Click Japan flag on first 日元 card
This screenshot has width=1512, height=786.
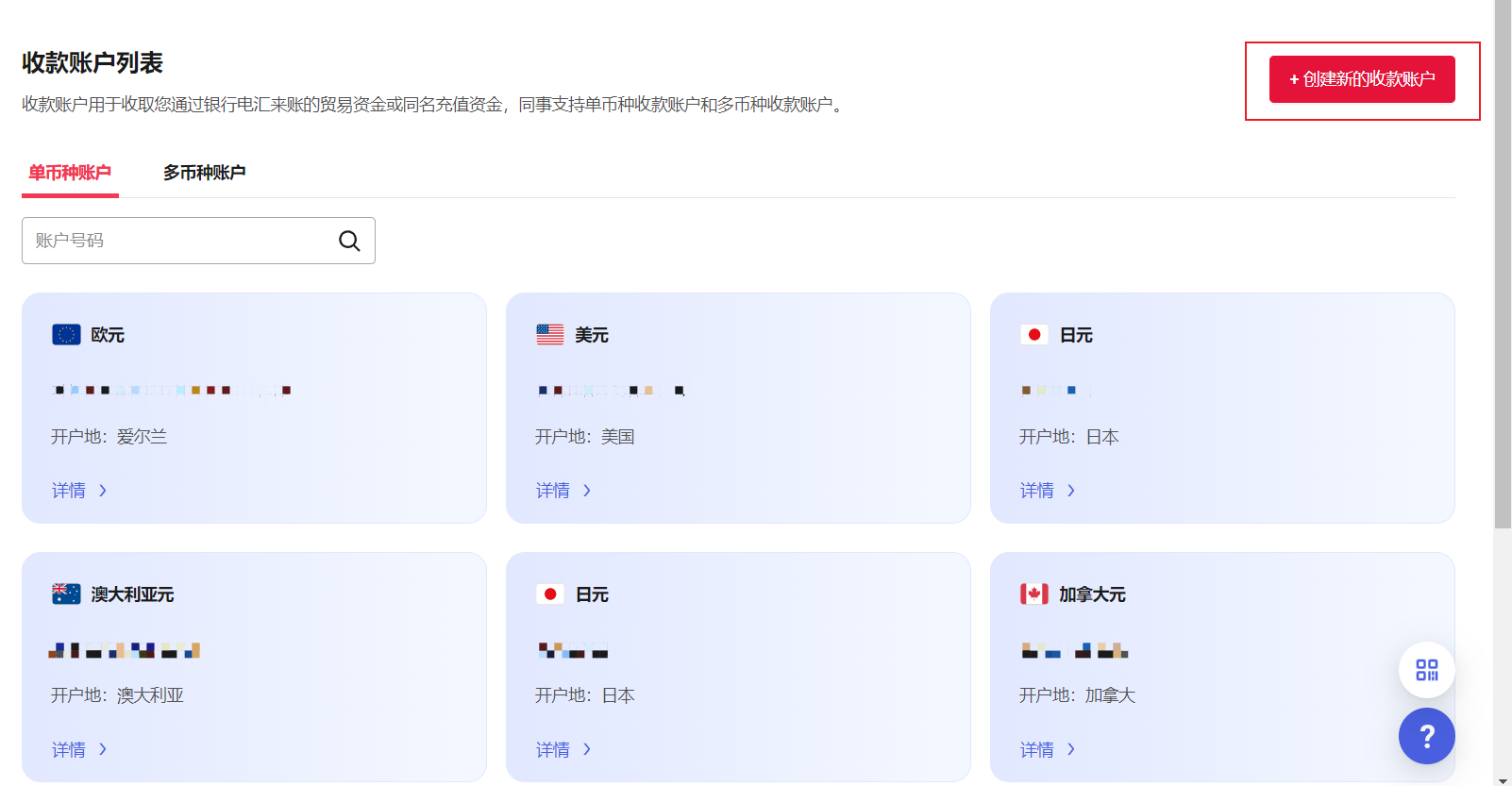pos(1034,335)
